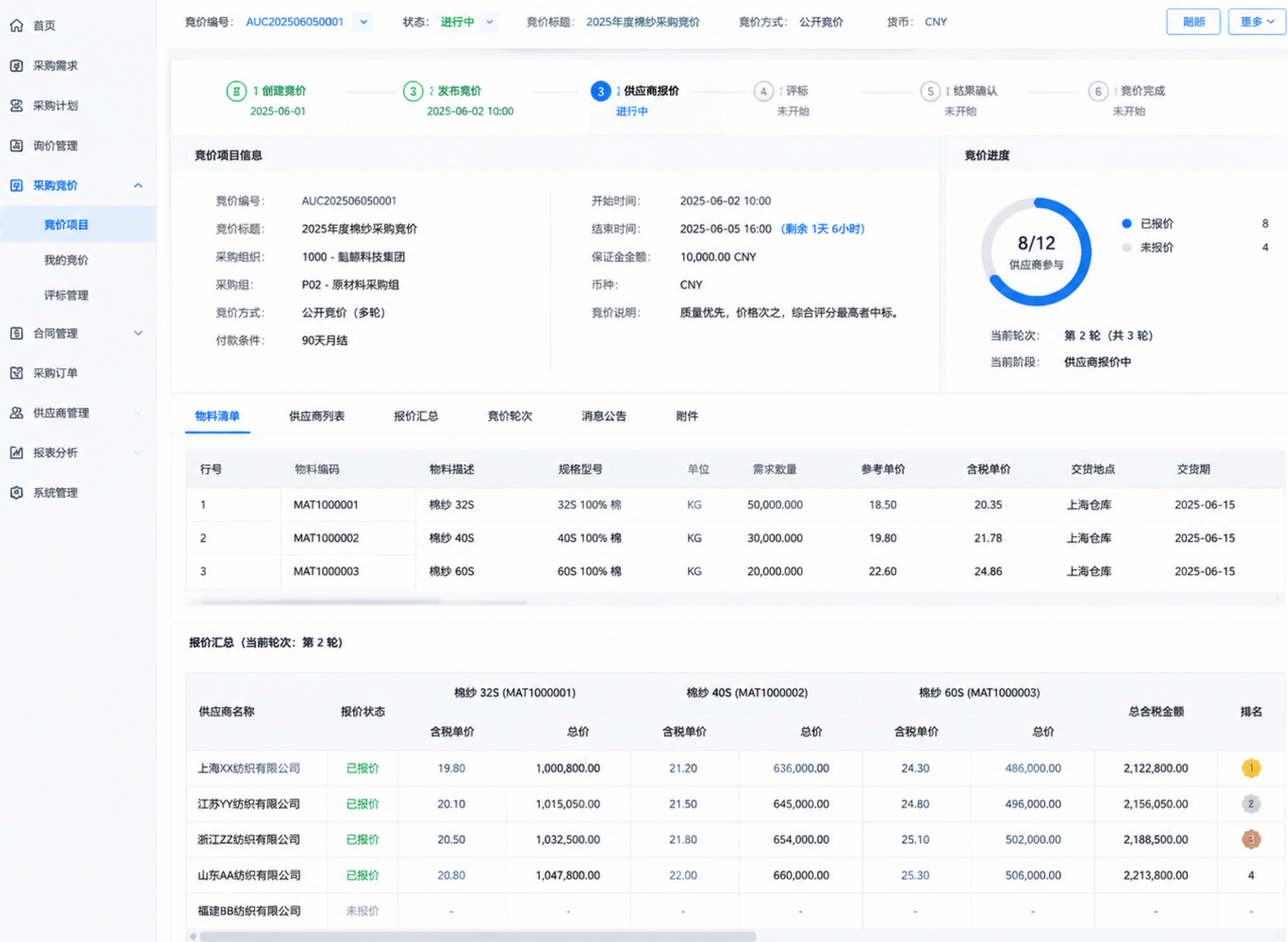The height and width of the screenshot is (942, 1288).
Task: Click the 采购需求 sidebar icon
Action: pos(17,66)
